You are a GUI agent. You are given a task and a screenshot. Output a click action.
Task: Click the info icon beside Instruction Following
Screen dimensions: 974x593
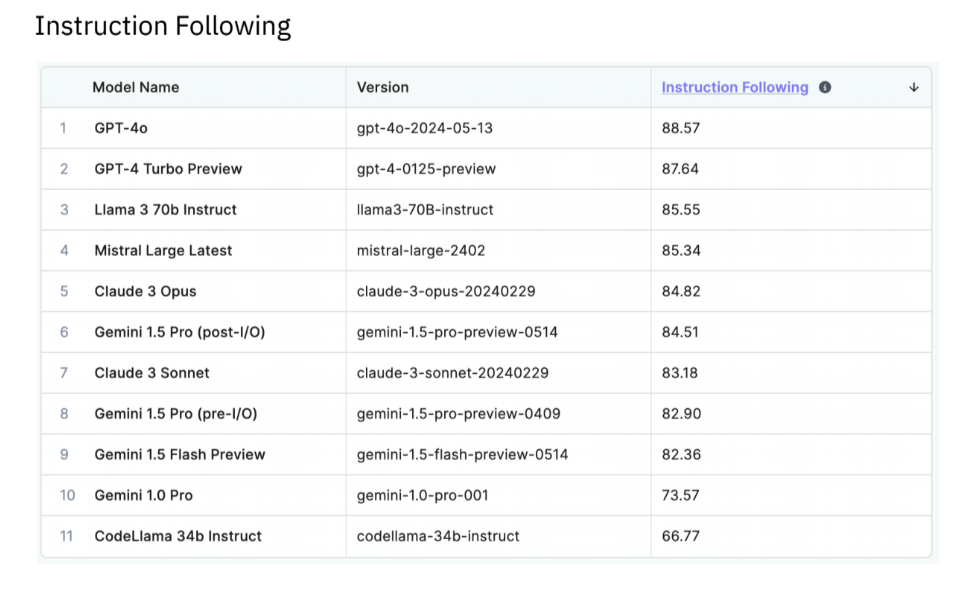coord(825,88)
